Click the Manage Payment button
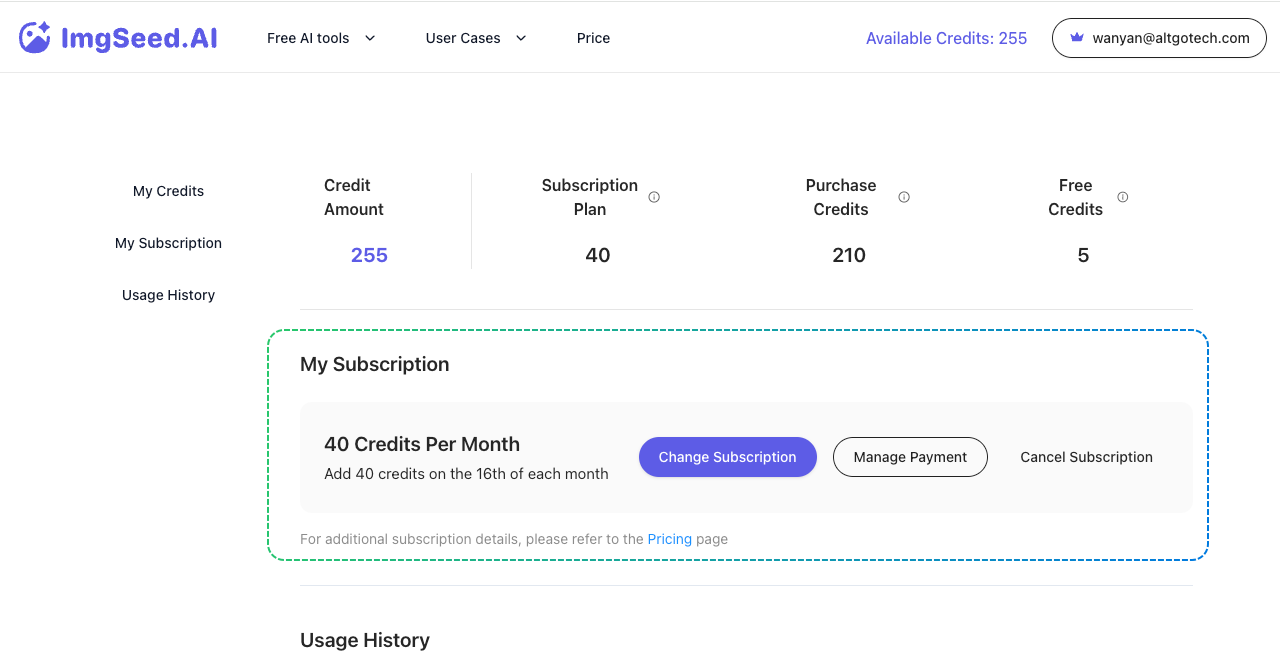This screenshot has width=1280, height=658. click(910, 457)
